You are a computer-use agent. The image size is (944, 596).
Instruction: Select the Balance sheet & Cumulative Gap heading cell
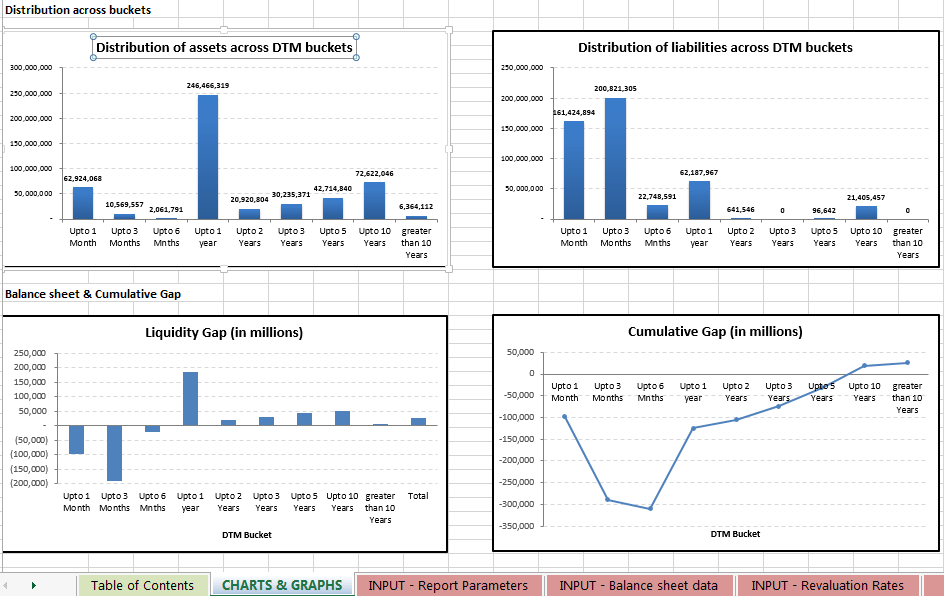click(93, 294)
